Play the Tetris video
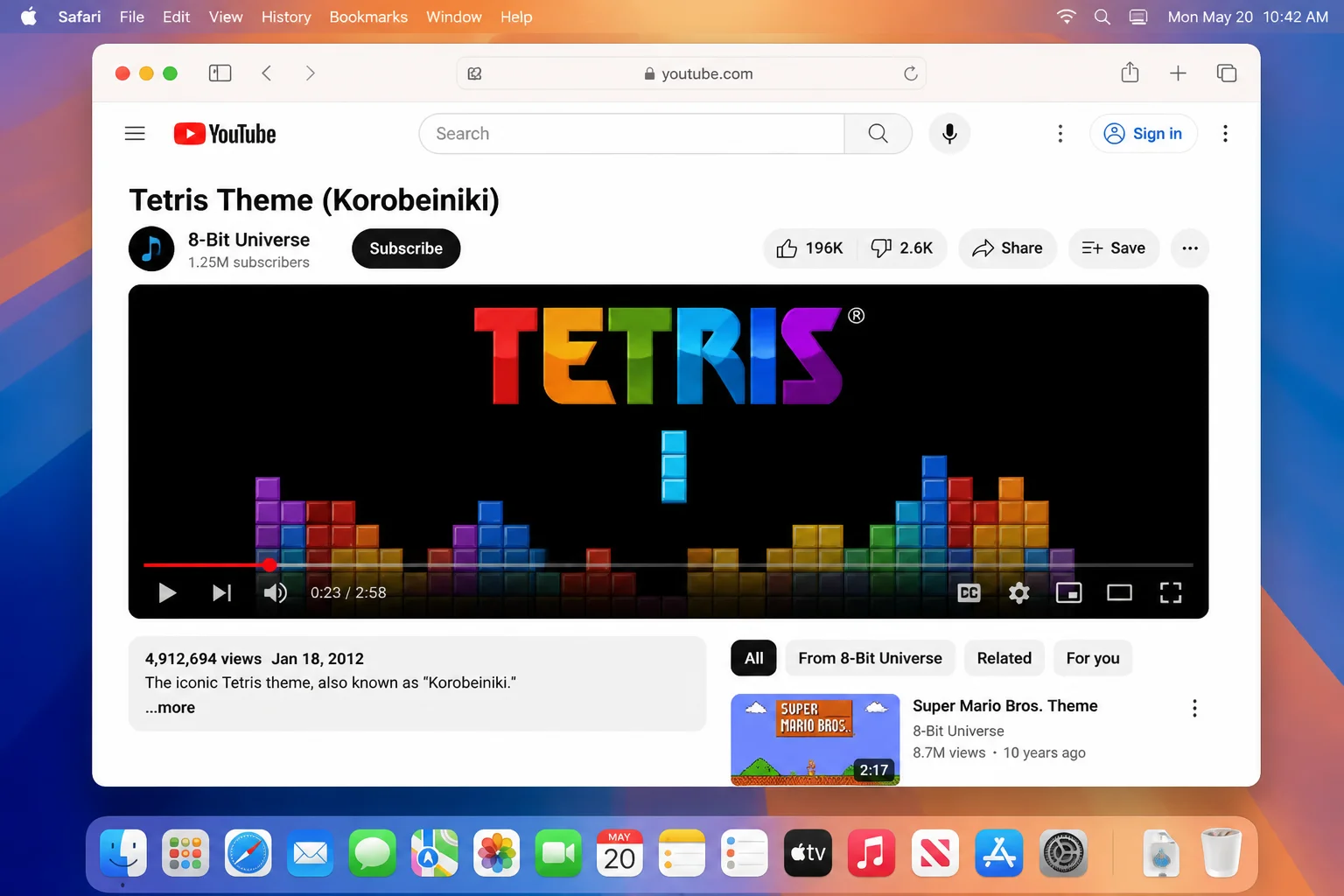Screen dimensions: 1344x896 coord(167,593)
